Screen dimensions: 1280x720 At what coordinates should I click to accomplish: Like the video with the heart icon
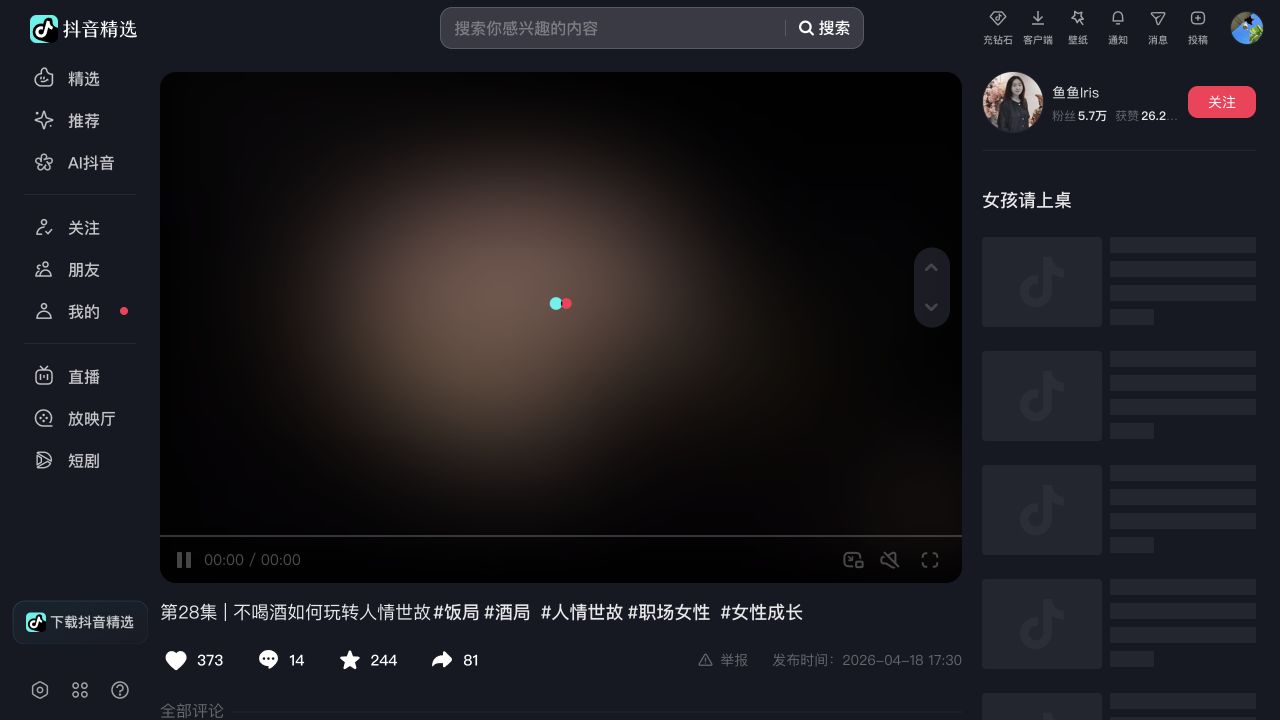176,660
